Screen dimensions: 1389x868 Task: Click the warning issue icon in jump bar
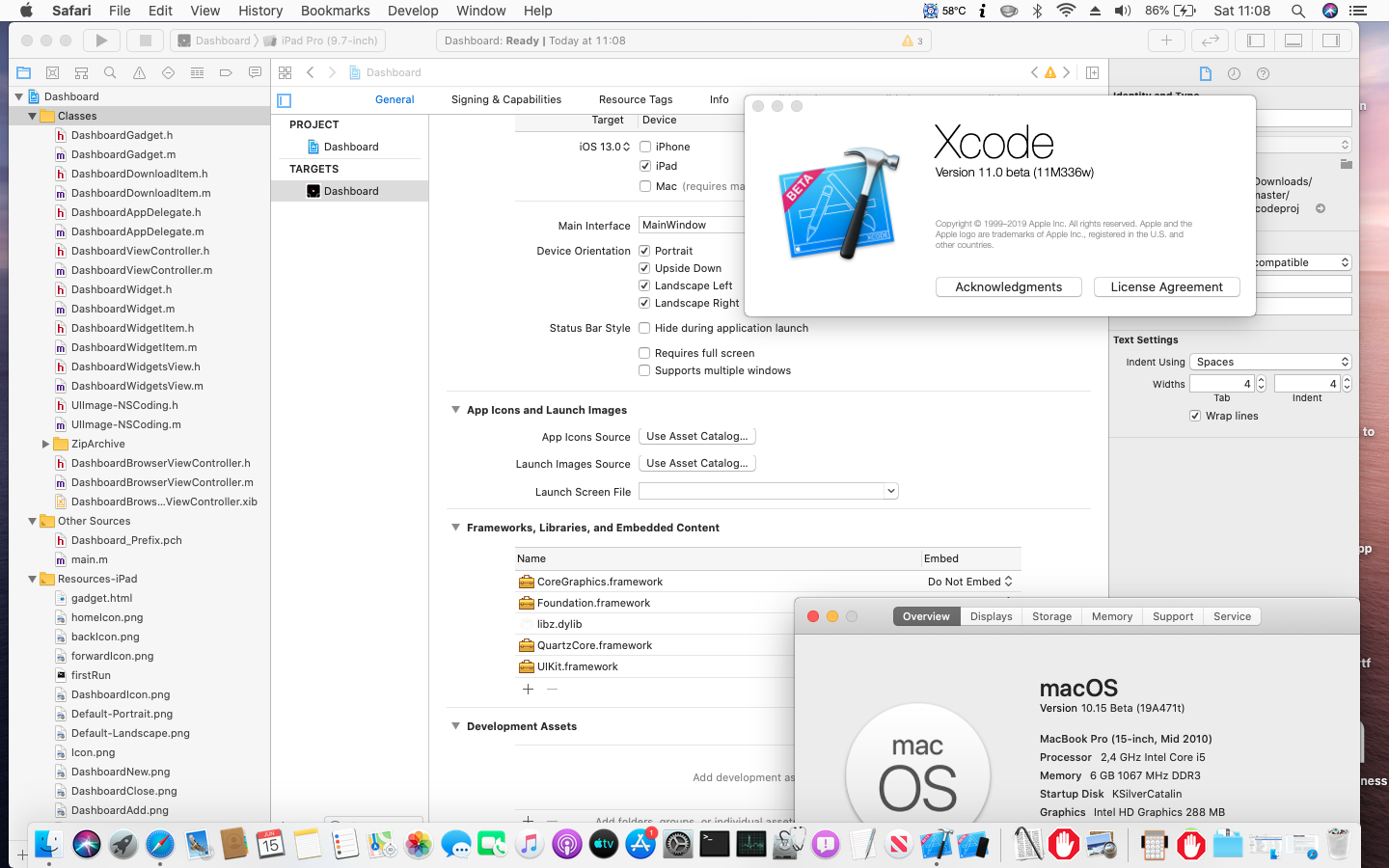(1050, 72)
